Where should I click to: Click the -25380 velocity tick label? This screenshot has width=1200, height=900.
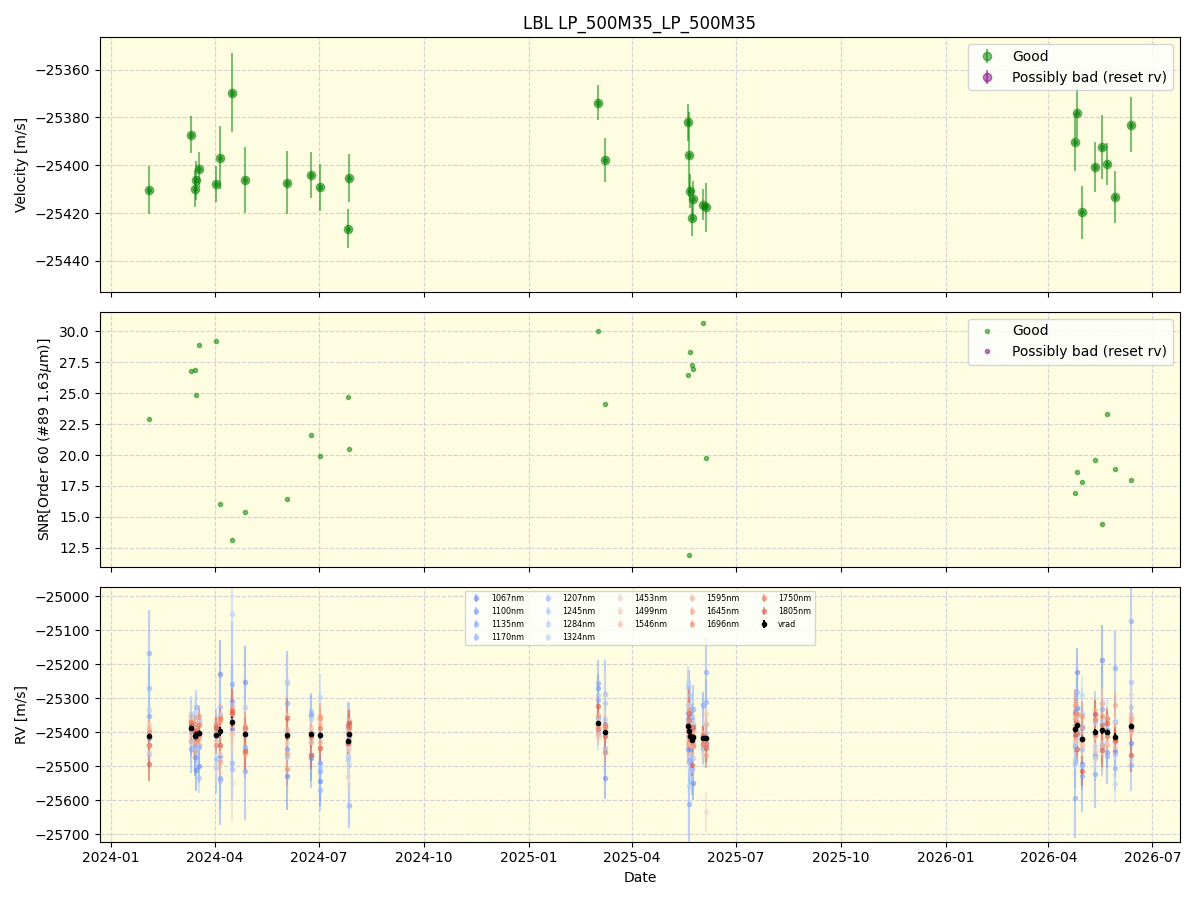(64, 118)
